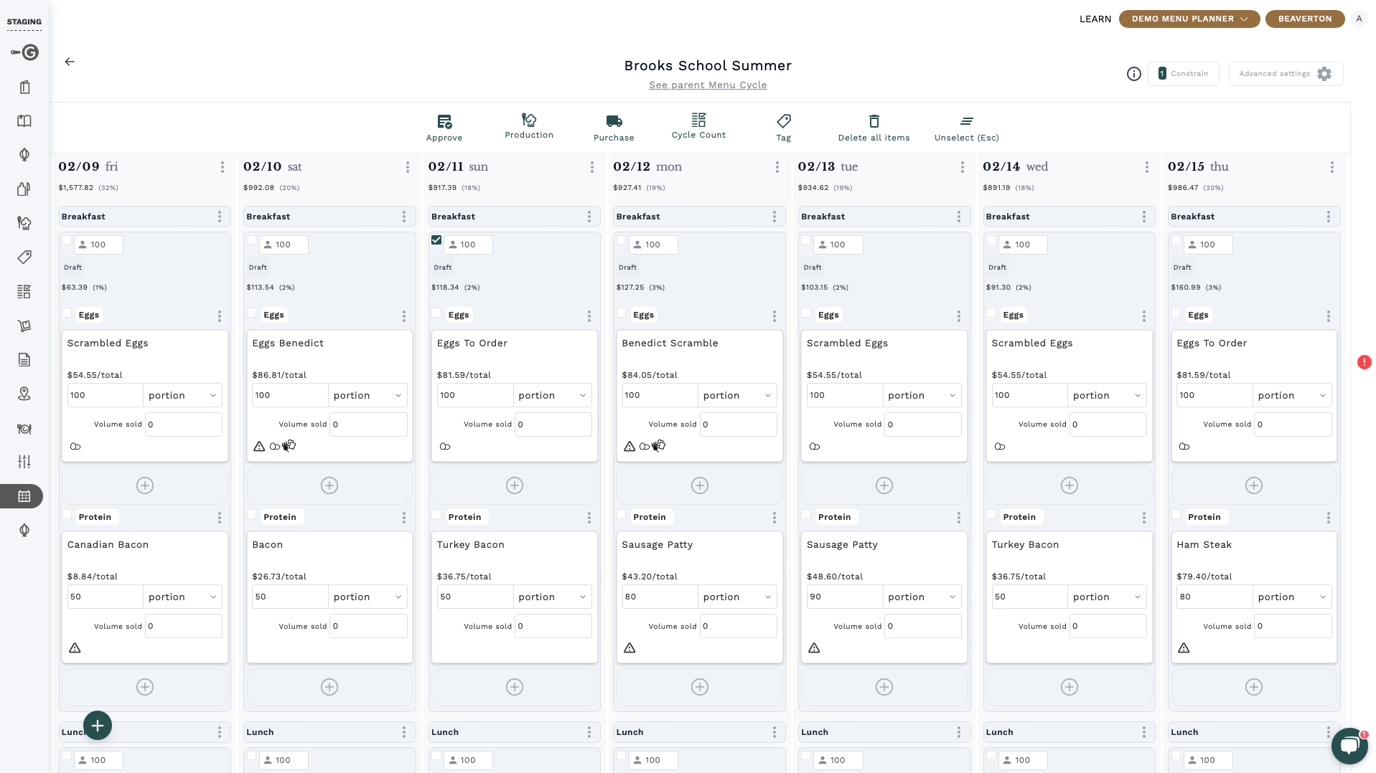Select the Purchase truck icon
1376x773 pixels.
point(614,121)
